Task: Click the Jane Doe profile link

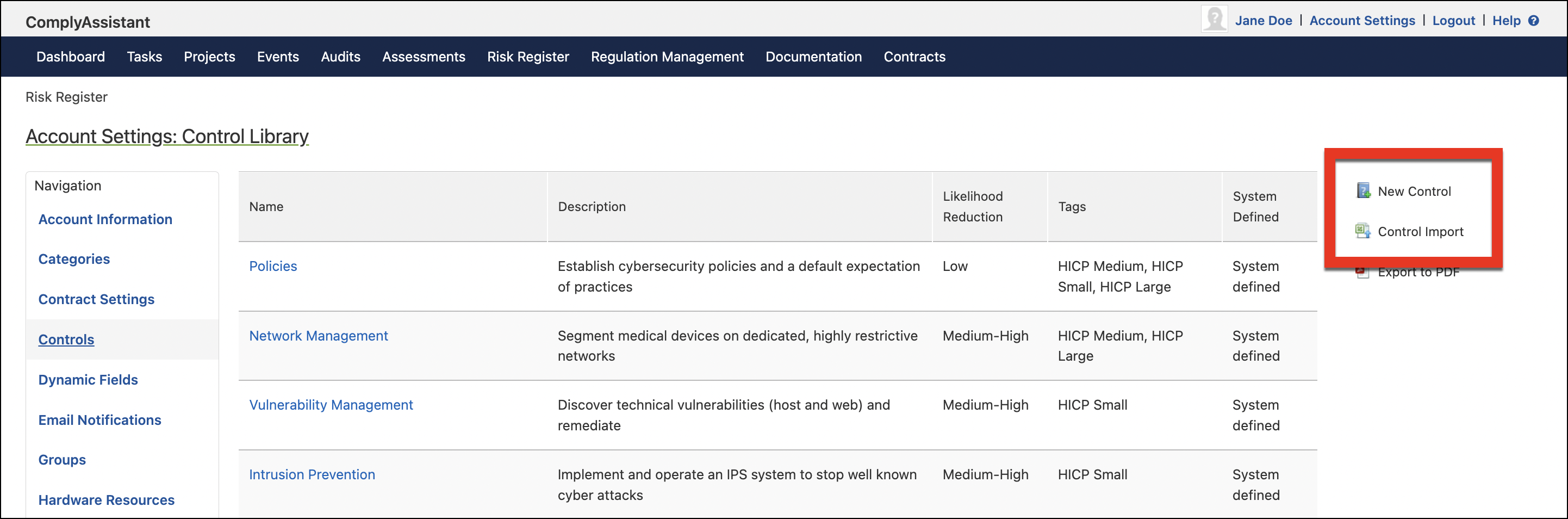Action: pyautogui.click(x=1263, y=20)
